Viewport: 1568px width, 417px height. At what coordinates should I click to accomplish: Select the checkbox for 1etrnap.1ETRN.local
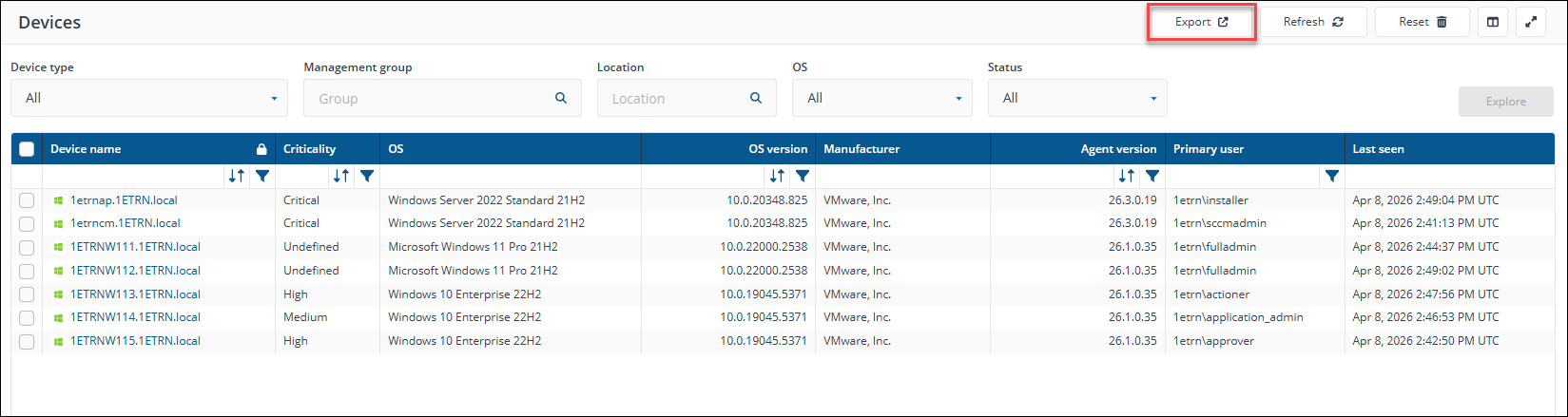(x=27, y=200)
